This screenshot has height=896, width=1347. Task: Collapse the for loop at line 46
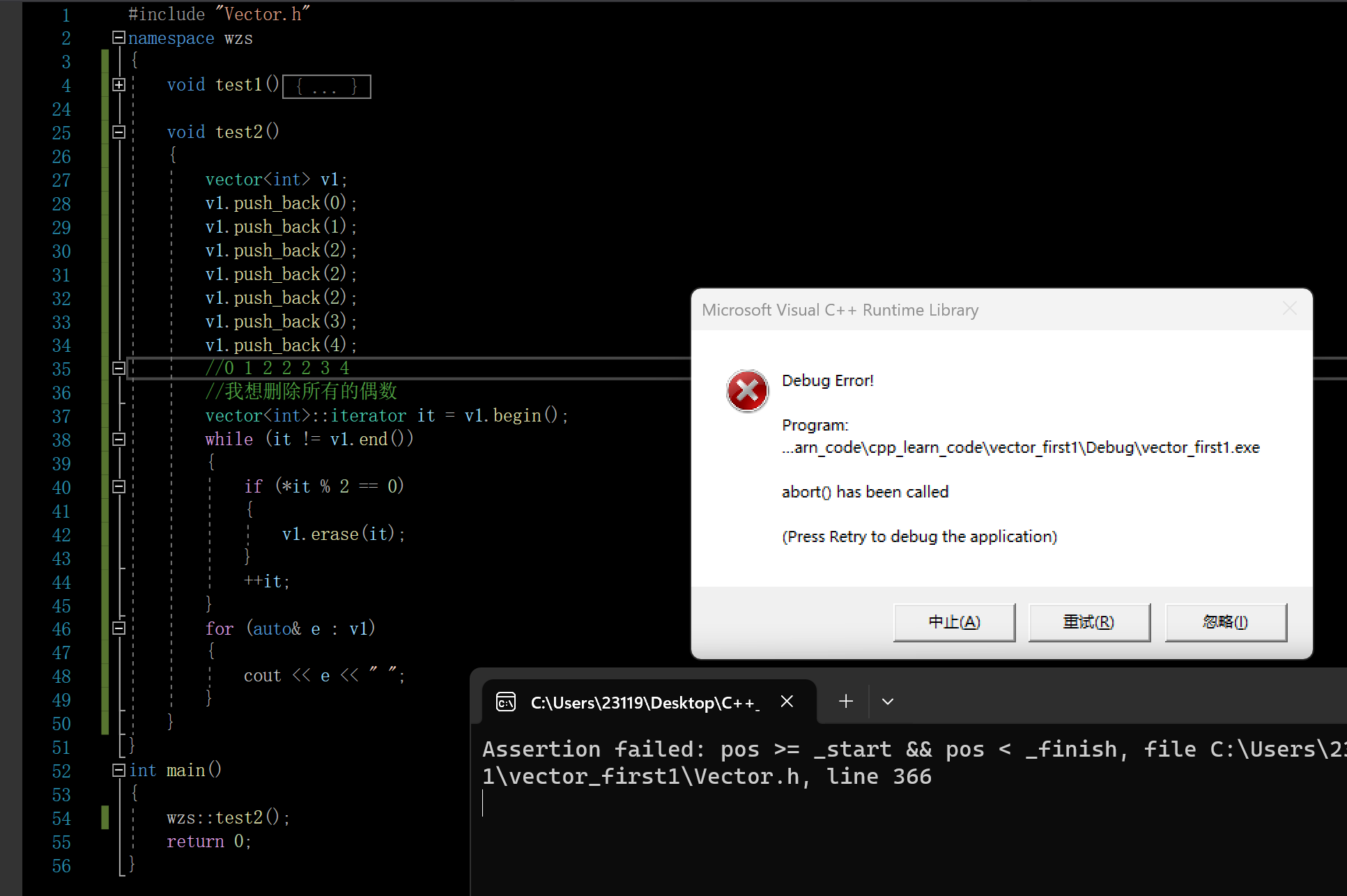coord(118,628)
